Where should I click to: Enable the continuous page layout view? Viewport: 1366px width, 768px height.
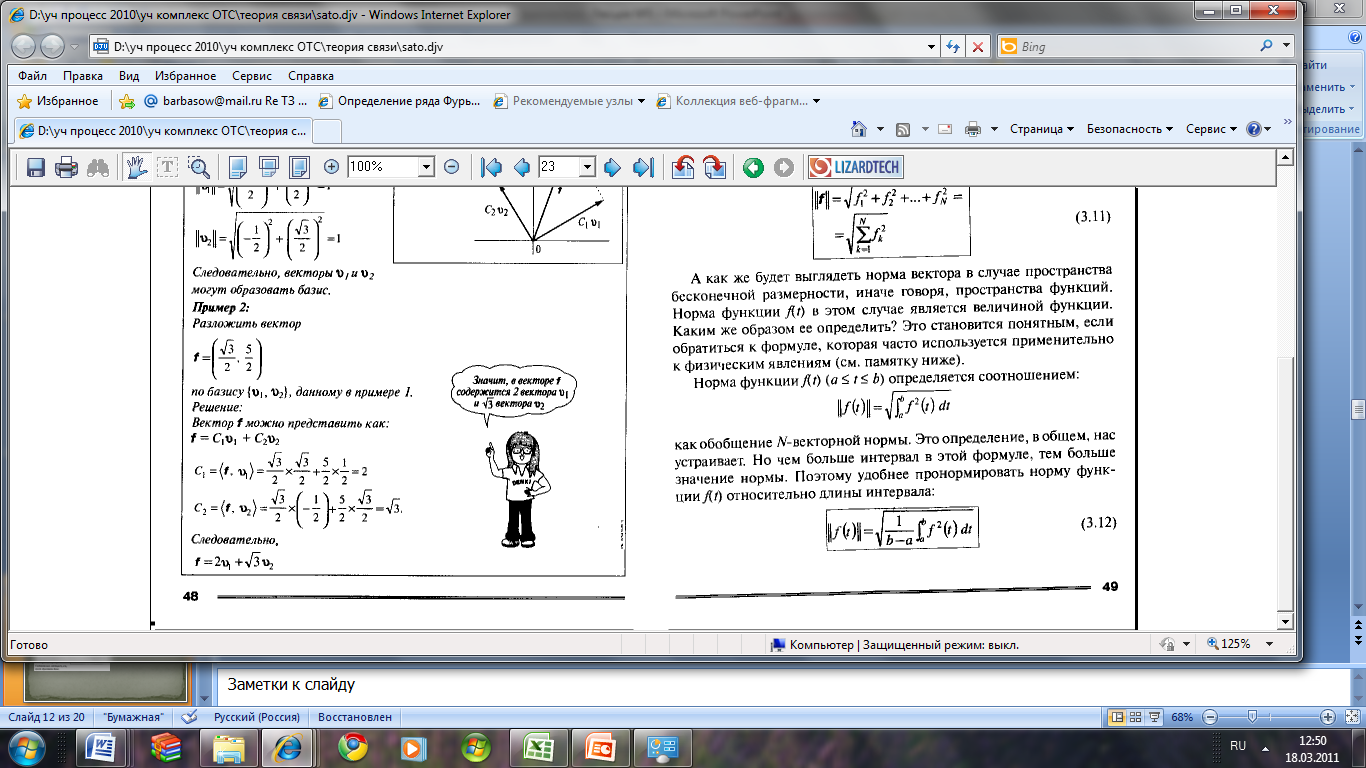(x=268, y=167)
